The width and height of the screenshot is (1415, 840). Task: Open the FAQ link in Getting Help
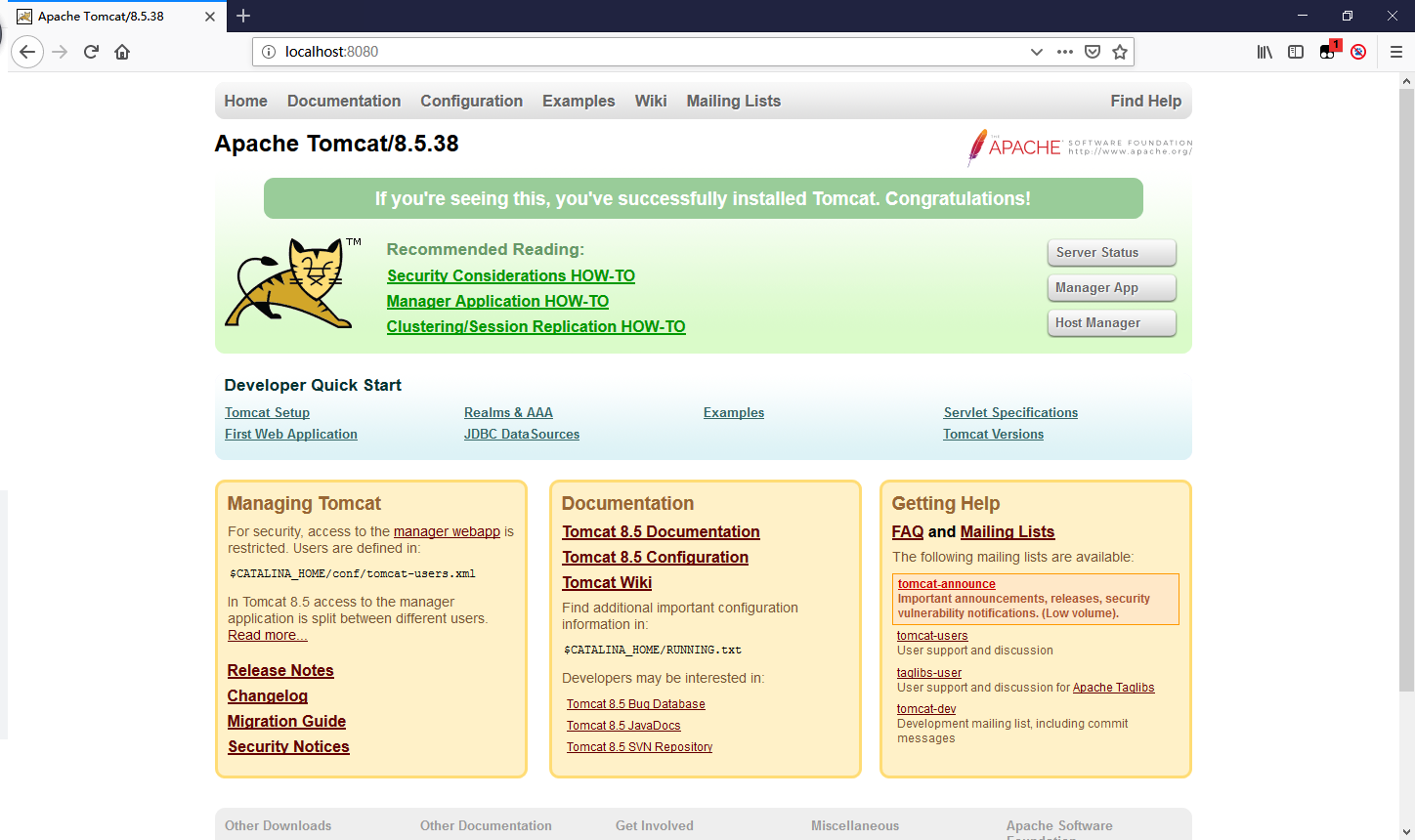coord(908,531)
